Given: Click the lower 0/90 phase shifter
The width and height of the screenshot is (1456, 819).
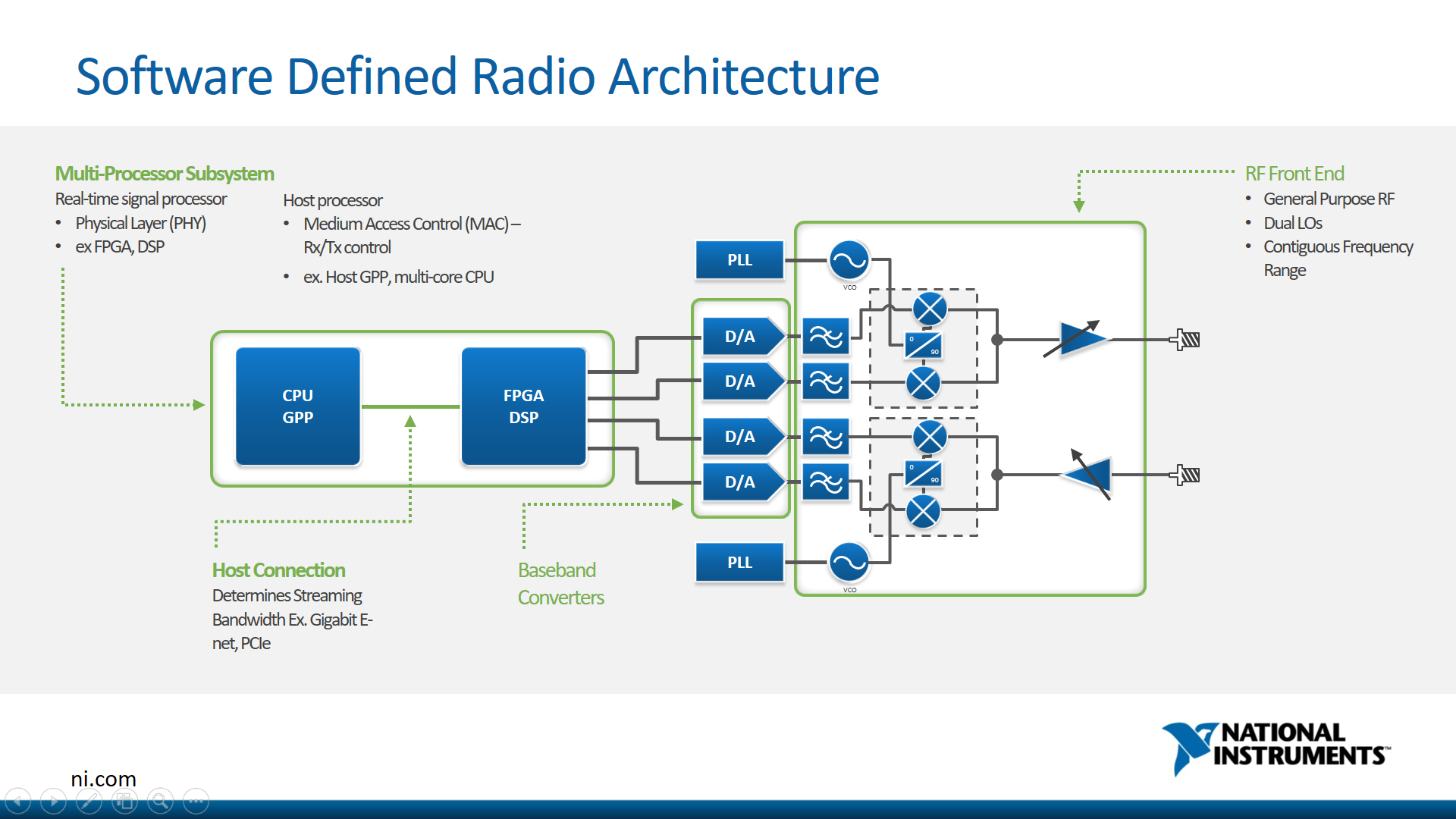Looking at the screenshot, I should 924,474.
